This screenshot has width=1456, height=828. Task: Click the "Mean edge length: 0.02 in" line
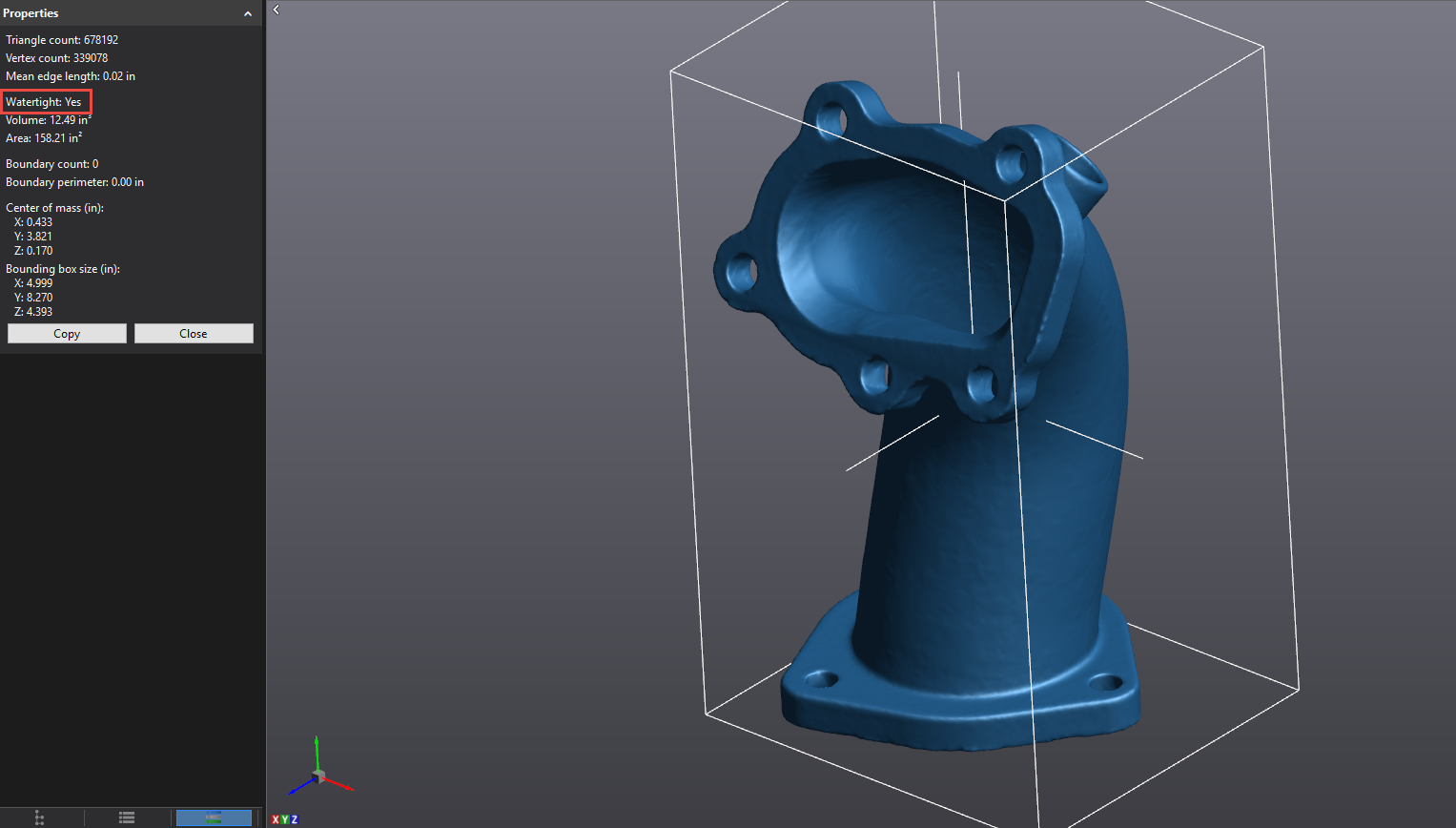coord(71,76)
